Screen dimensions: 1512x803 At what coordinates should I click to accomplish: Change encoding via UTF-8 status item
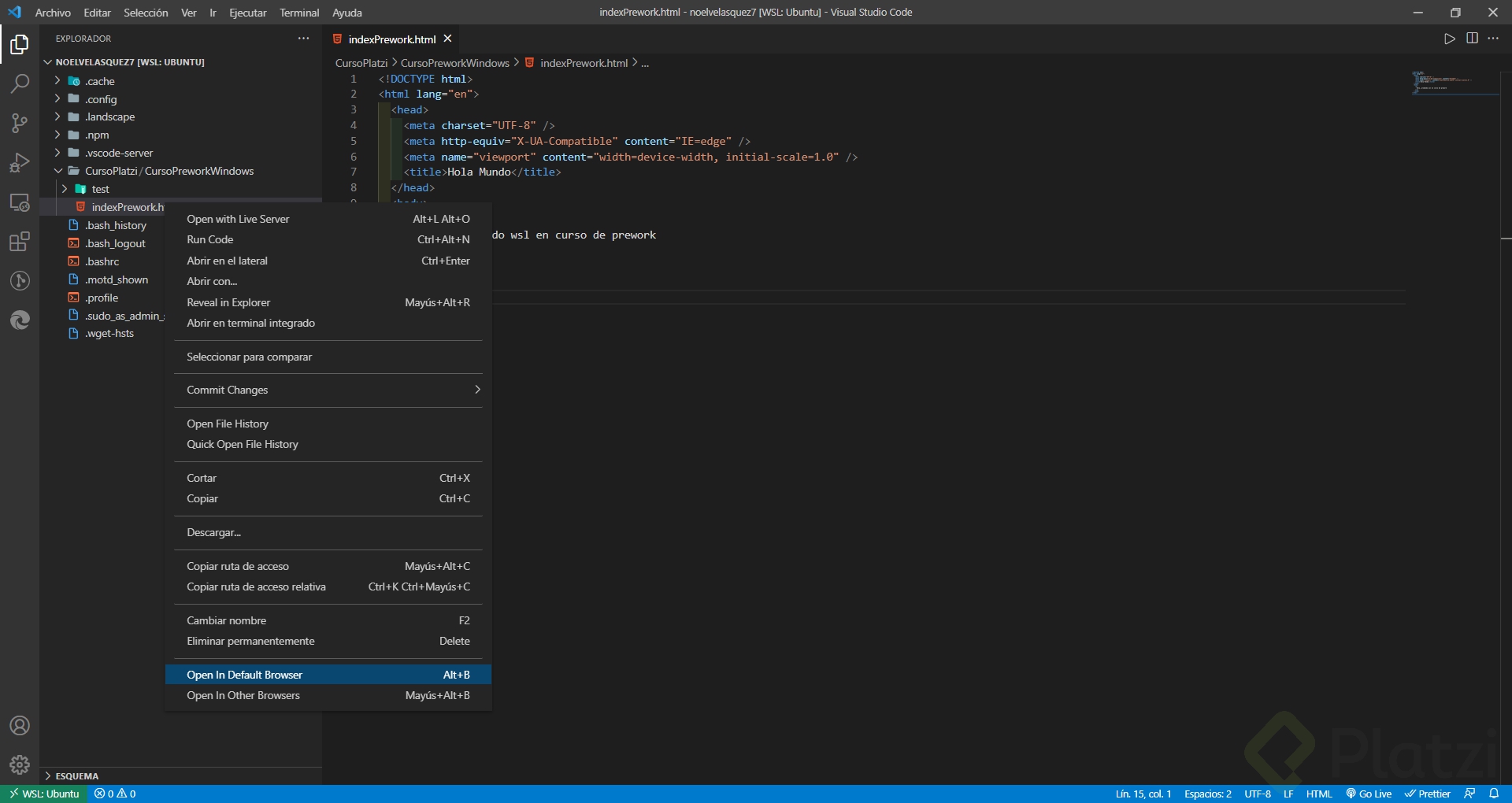coord(1258,794)
